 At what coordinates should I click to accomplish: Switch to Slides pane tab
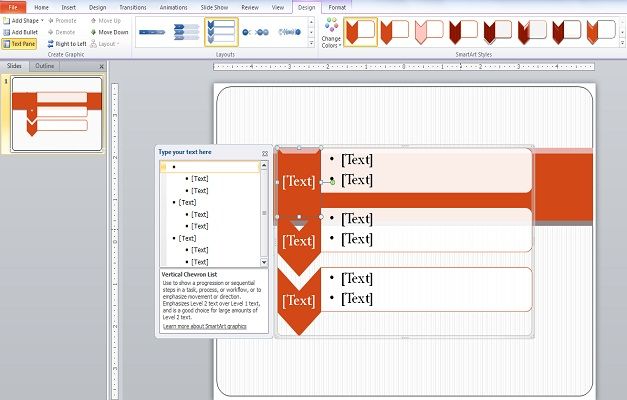pyautogui.click(x=14, y=66)
